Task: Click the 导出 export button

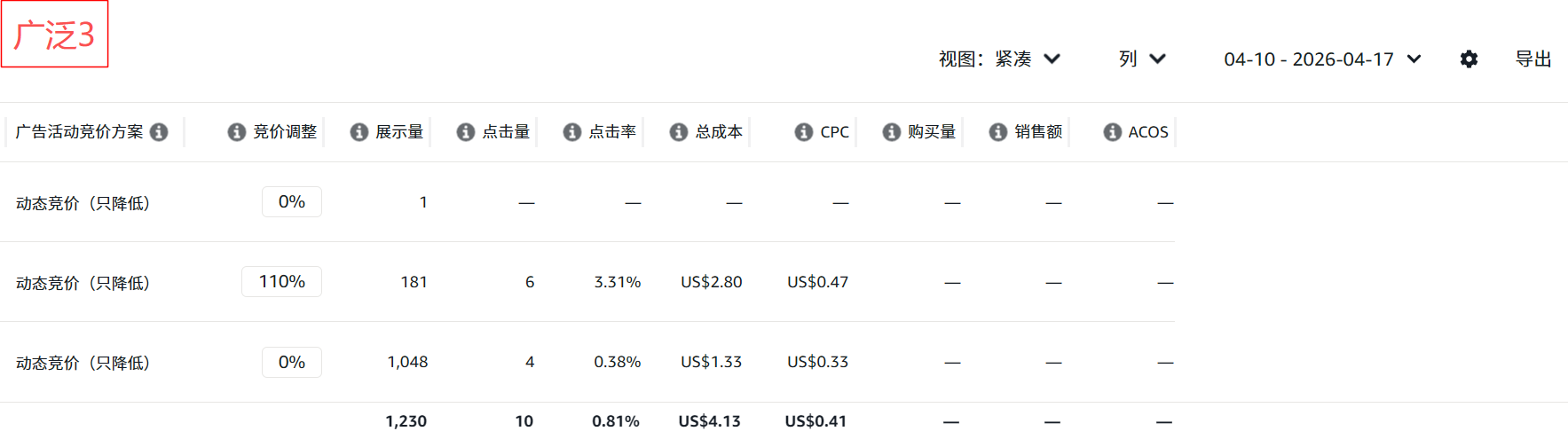Action: (x=1533, y=59)
